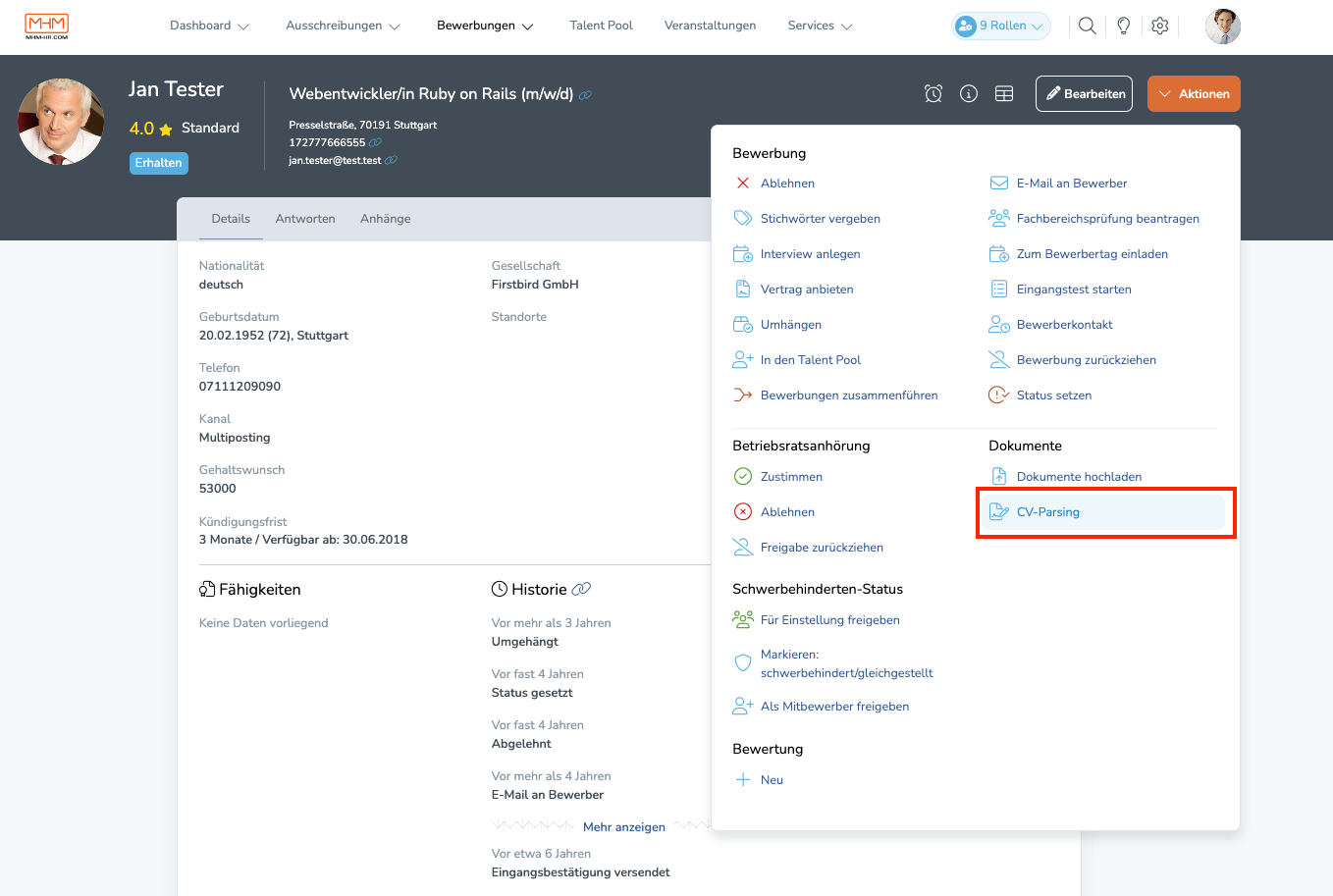The height and width of the screenshot is (896, 1333).
Task: Select Bewerbung zurückziehen
Action: point(1073,360)
